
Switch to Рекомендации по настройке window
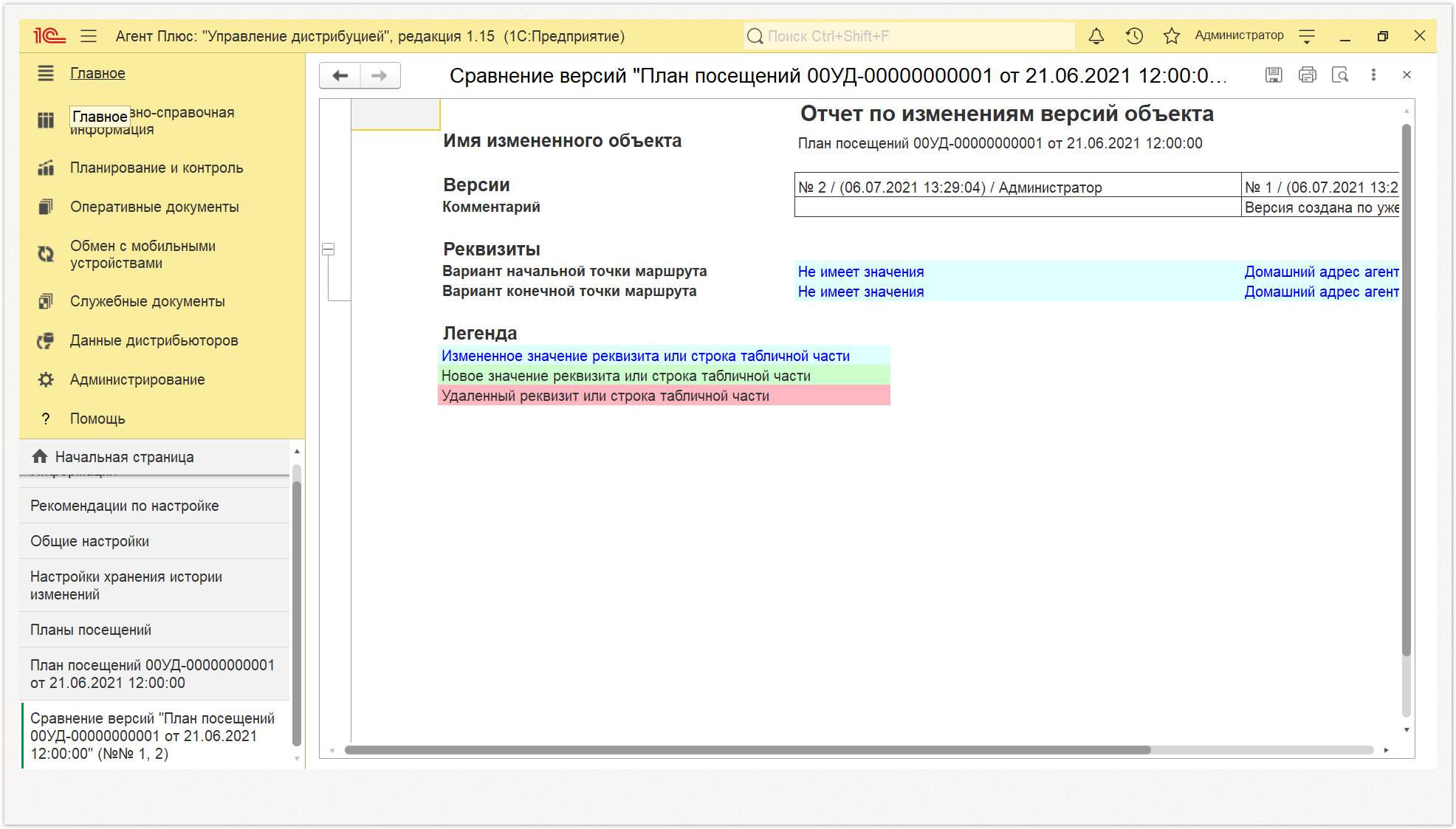[x=155, y=506]
